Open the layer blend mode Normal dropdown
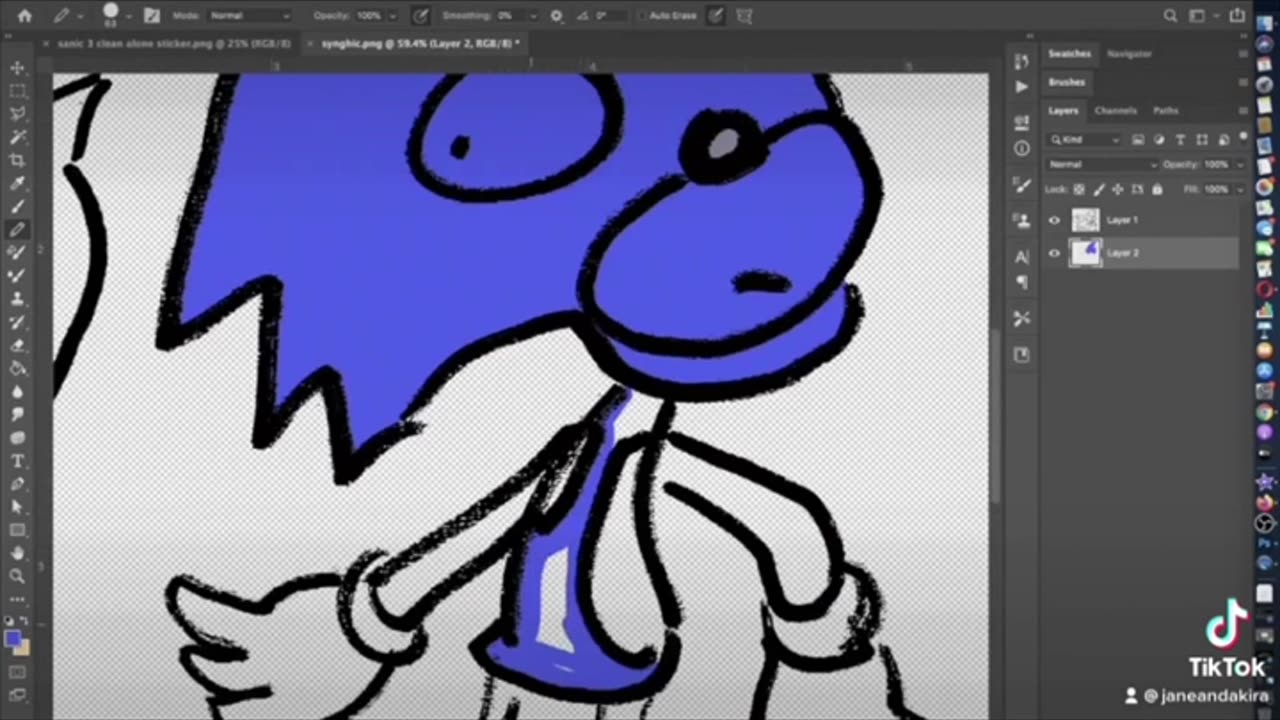Viewport: 1280px width, 720px height. [x=1102, y=164]
